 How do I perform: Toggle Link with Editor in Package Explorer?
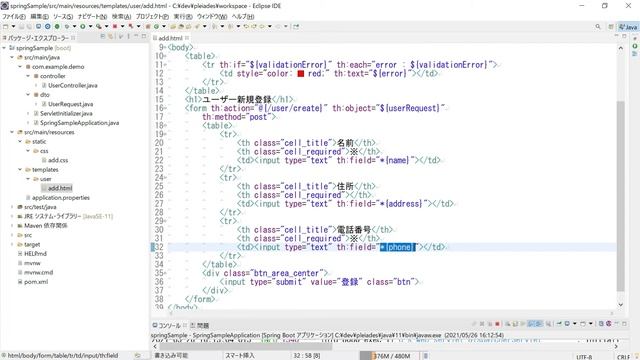(x=111, y=36)
